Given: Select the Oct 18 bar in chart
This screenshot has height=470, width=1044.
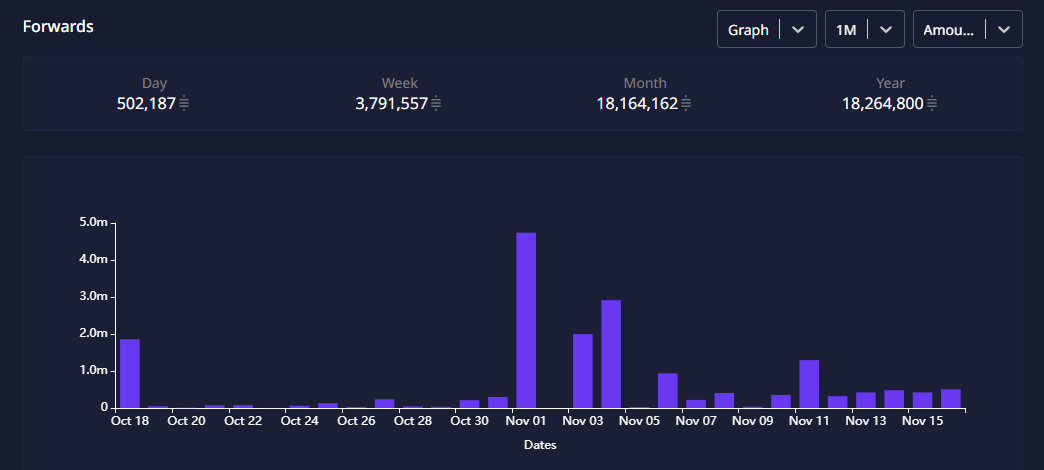Looking at the screenshot, I should point(130,373).
